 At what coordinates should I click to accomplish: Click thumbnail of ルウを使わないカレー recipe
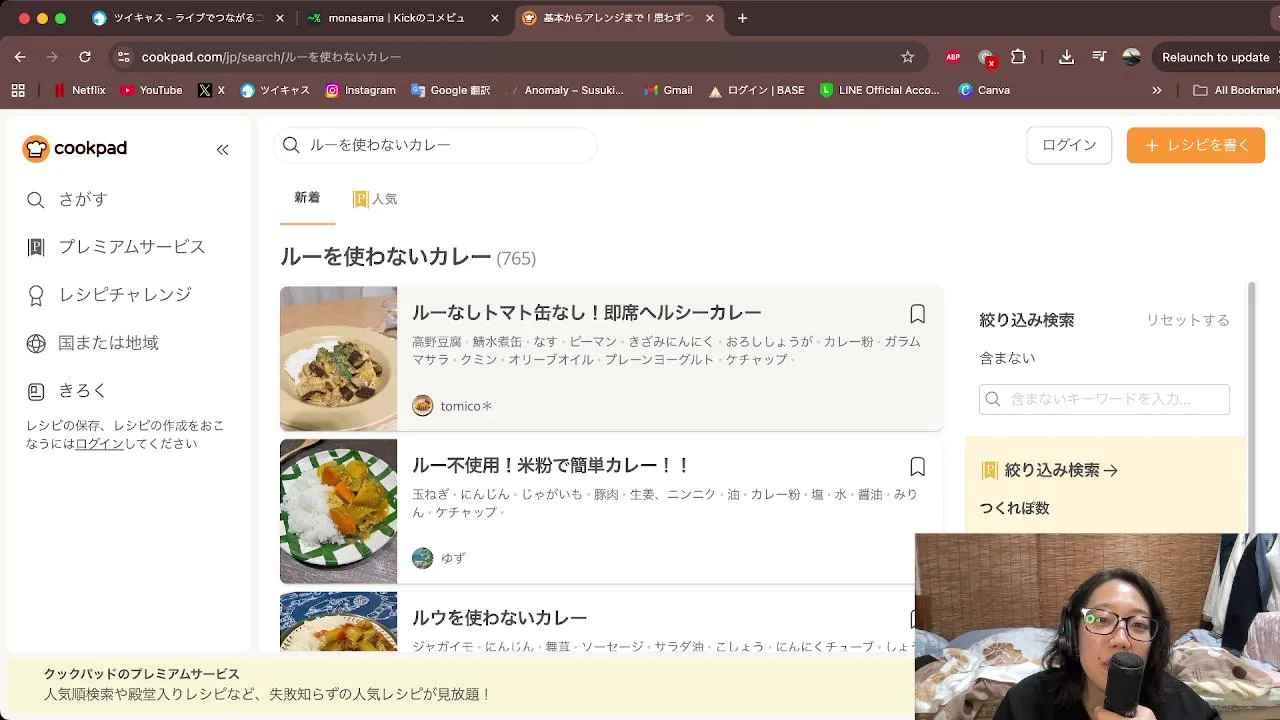tap(338, 621)
